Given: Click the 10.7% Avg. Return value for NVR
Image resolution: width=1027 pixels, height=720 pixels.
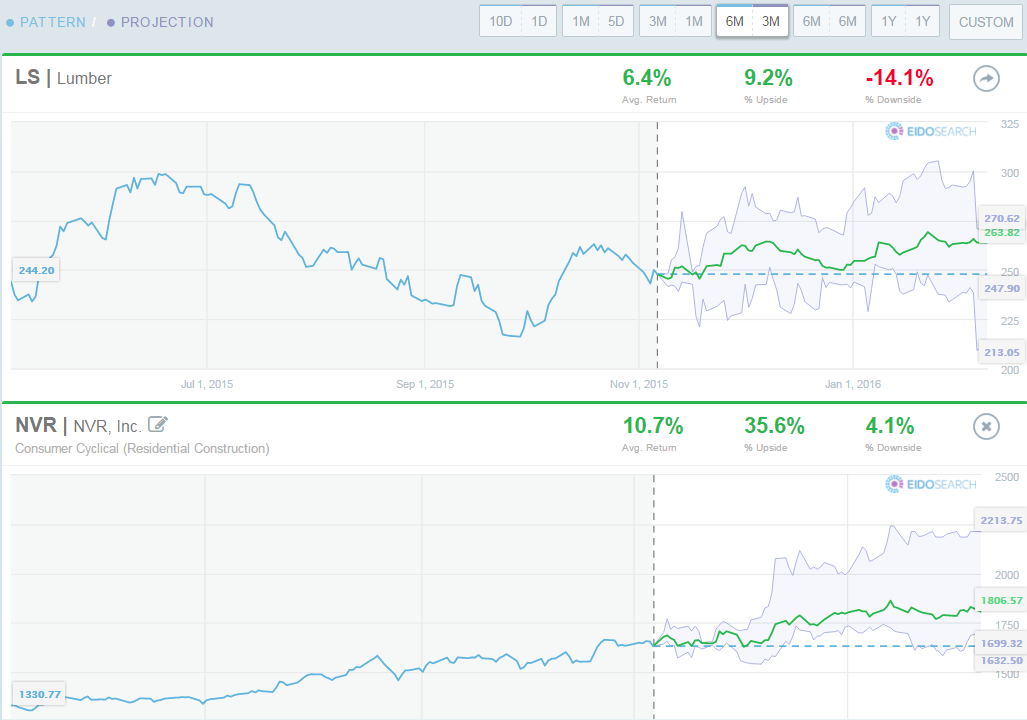Looking at the screenshot, I should pyautogui.click(x=652, y=426).
